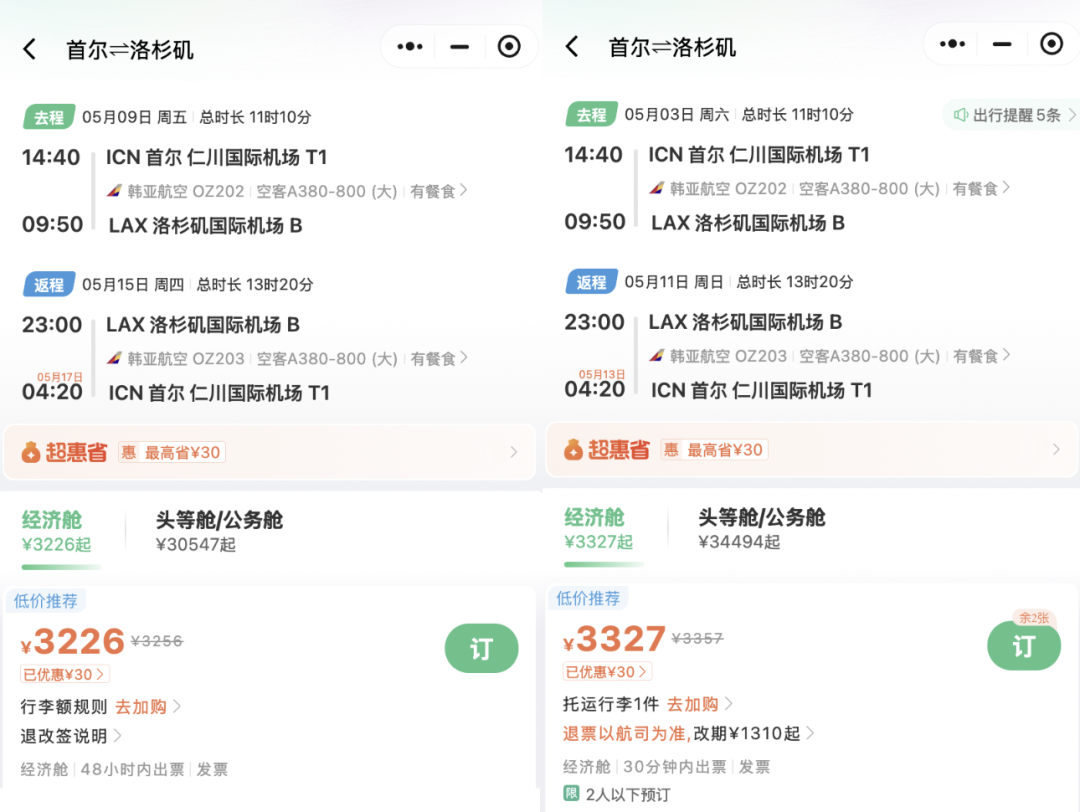Viewport: 1080px width, 812px height.
Task: Click 30分钟内出票 ticketing info text
Action: pos(674,767)
